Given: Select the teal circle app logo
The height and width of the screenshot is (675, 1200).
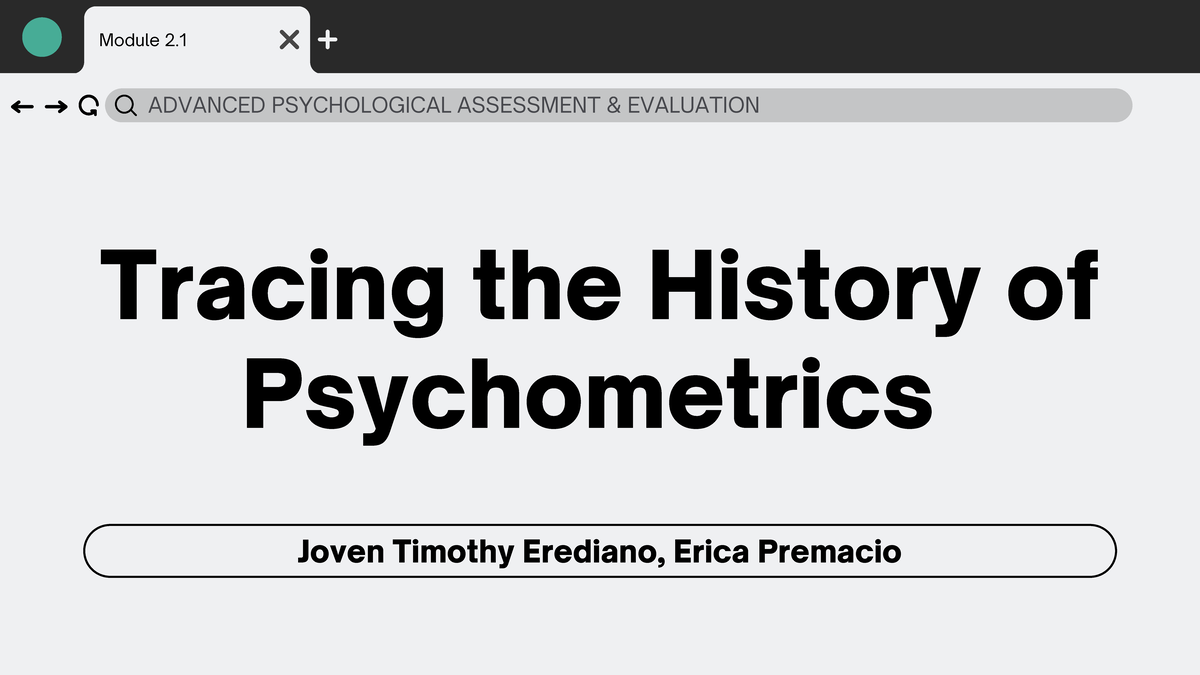Looking at the screenshot, I should click(41, 37).
